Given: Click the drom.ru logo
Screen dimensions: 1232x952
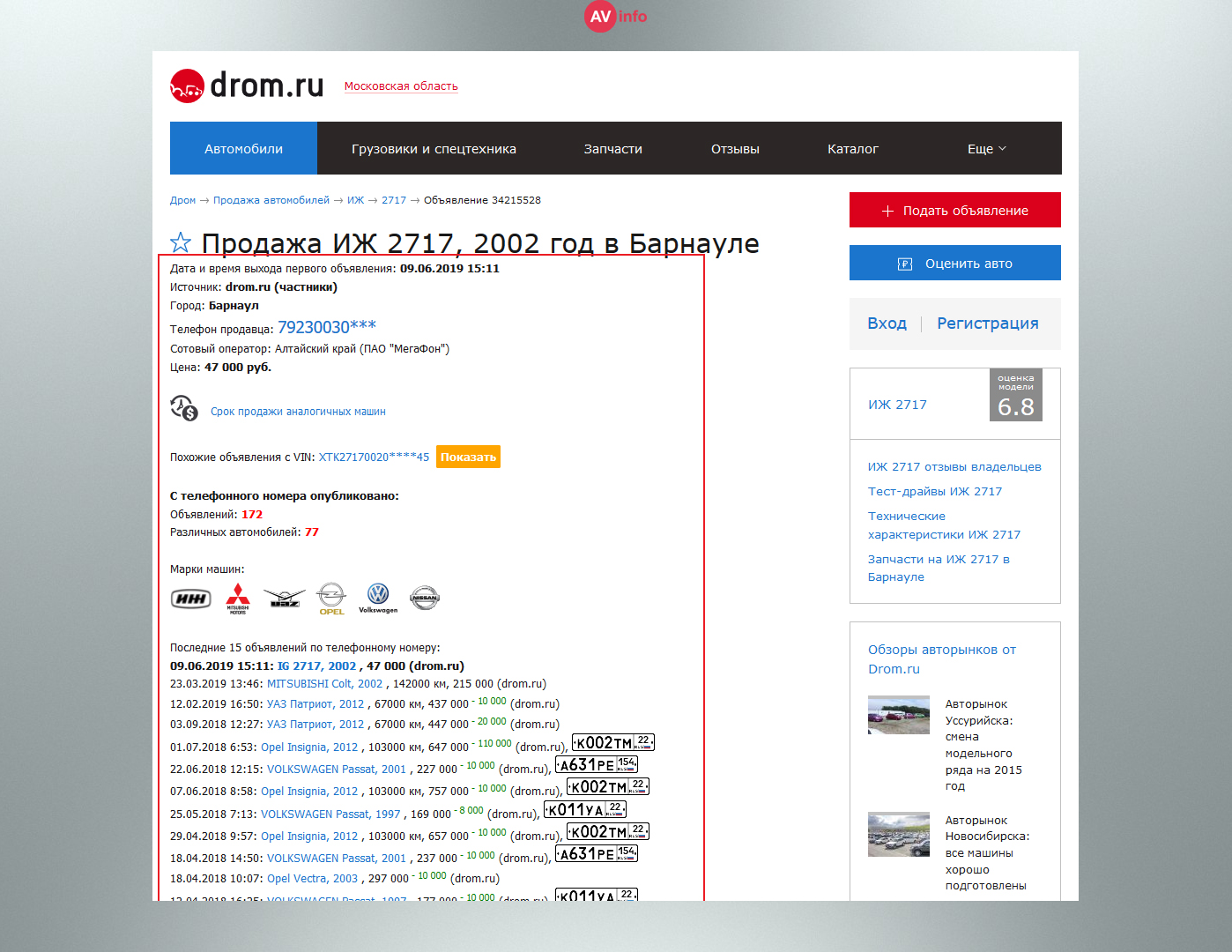Looking at the screenshot, I should [247, 86].
